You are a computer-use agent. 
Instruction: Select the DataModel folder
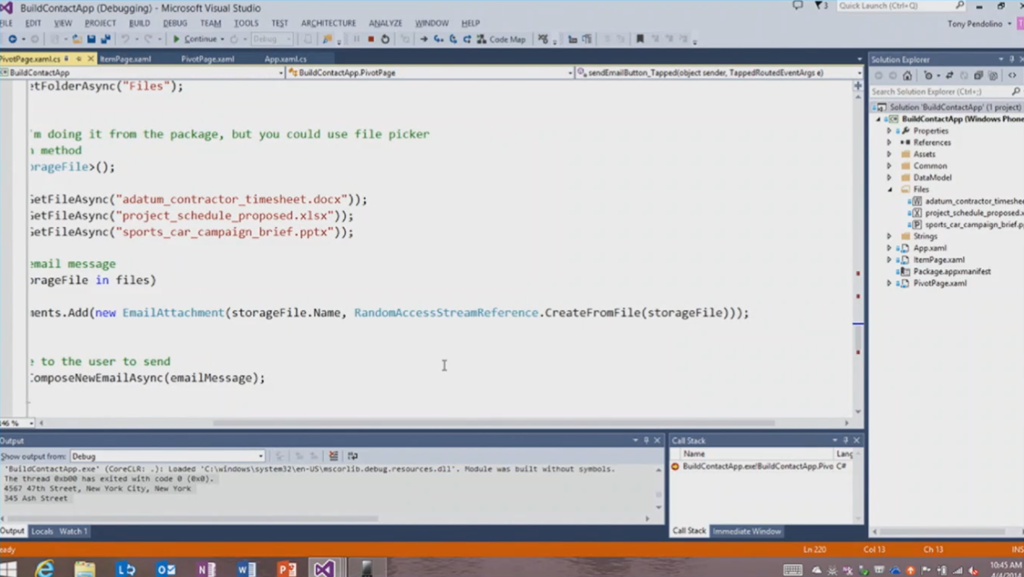pyautogui.click(x=932, y=178)
